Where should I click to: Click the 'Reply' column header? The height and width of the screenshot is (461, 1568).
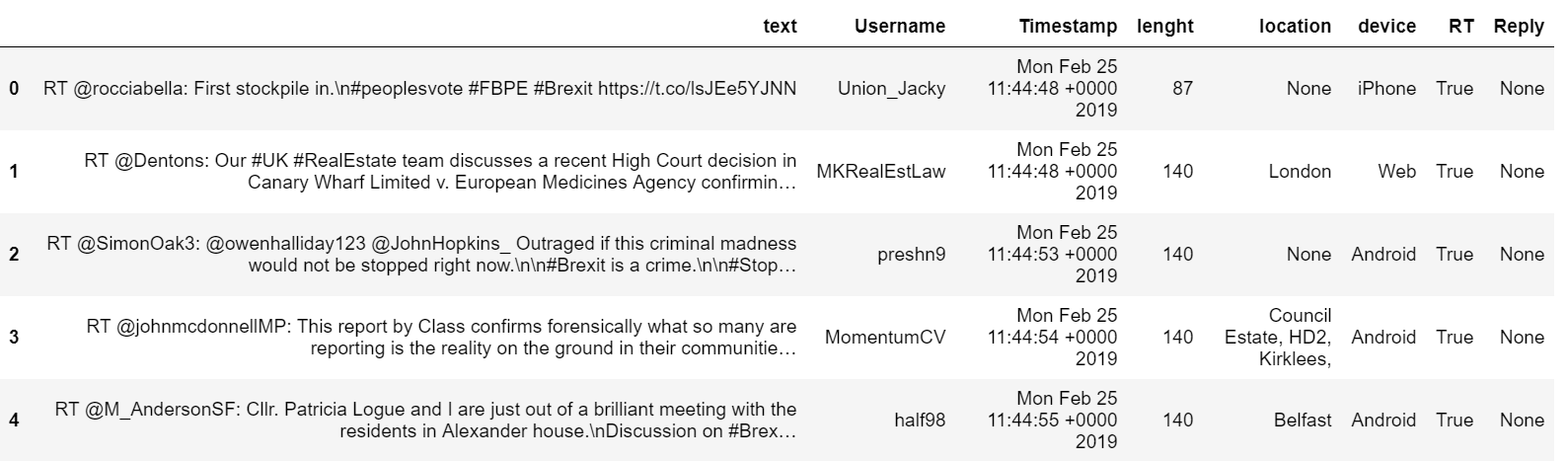pyautogui.click(x=1519, y=27)
